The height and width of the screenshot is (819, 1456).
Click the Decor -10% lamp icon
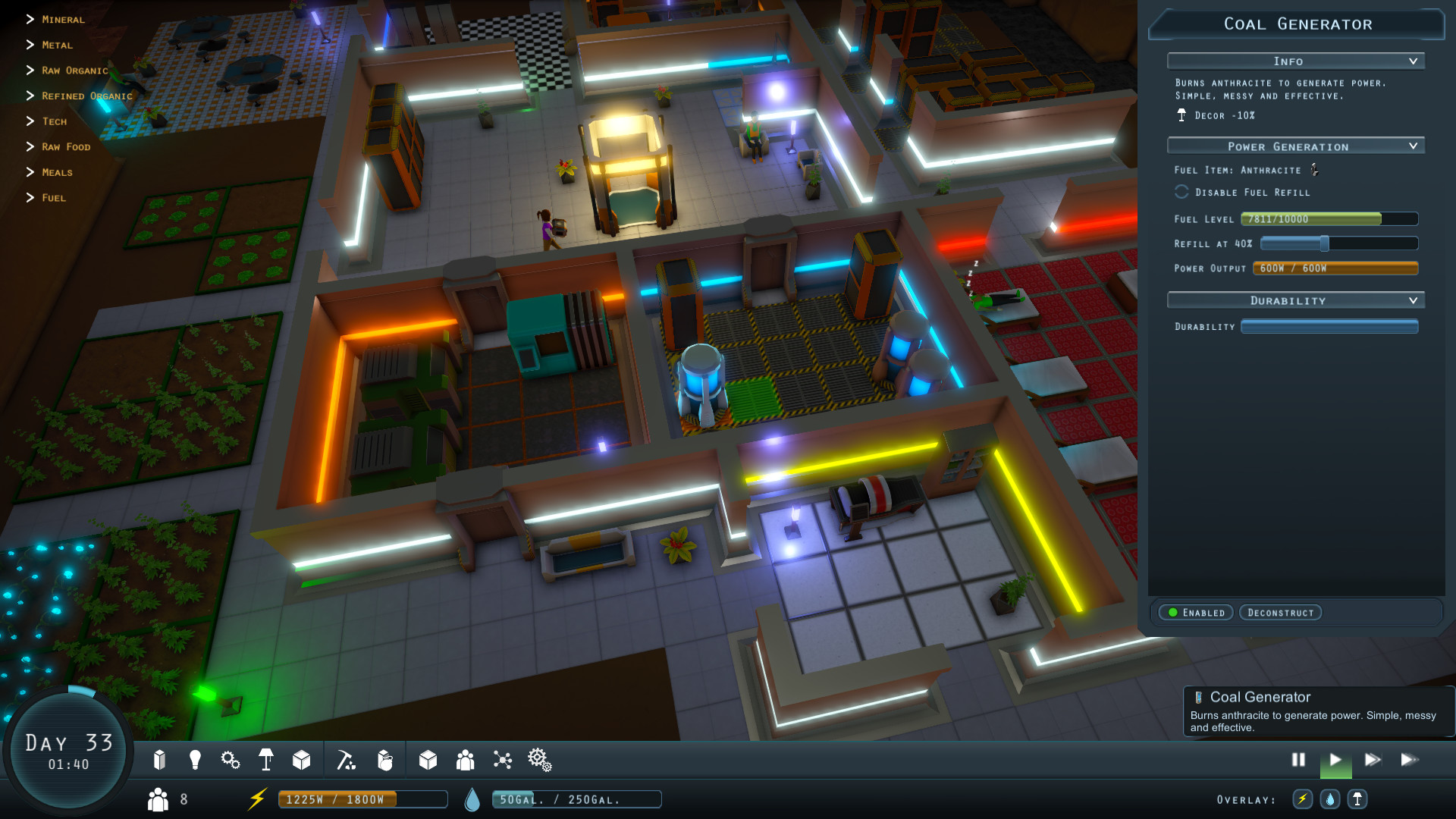pos(1181,115)
